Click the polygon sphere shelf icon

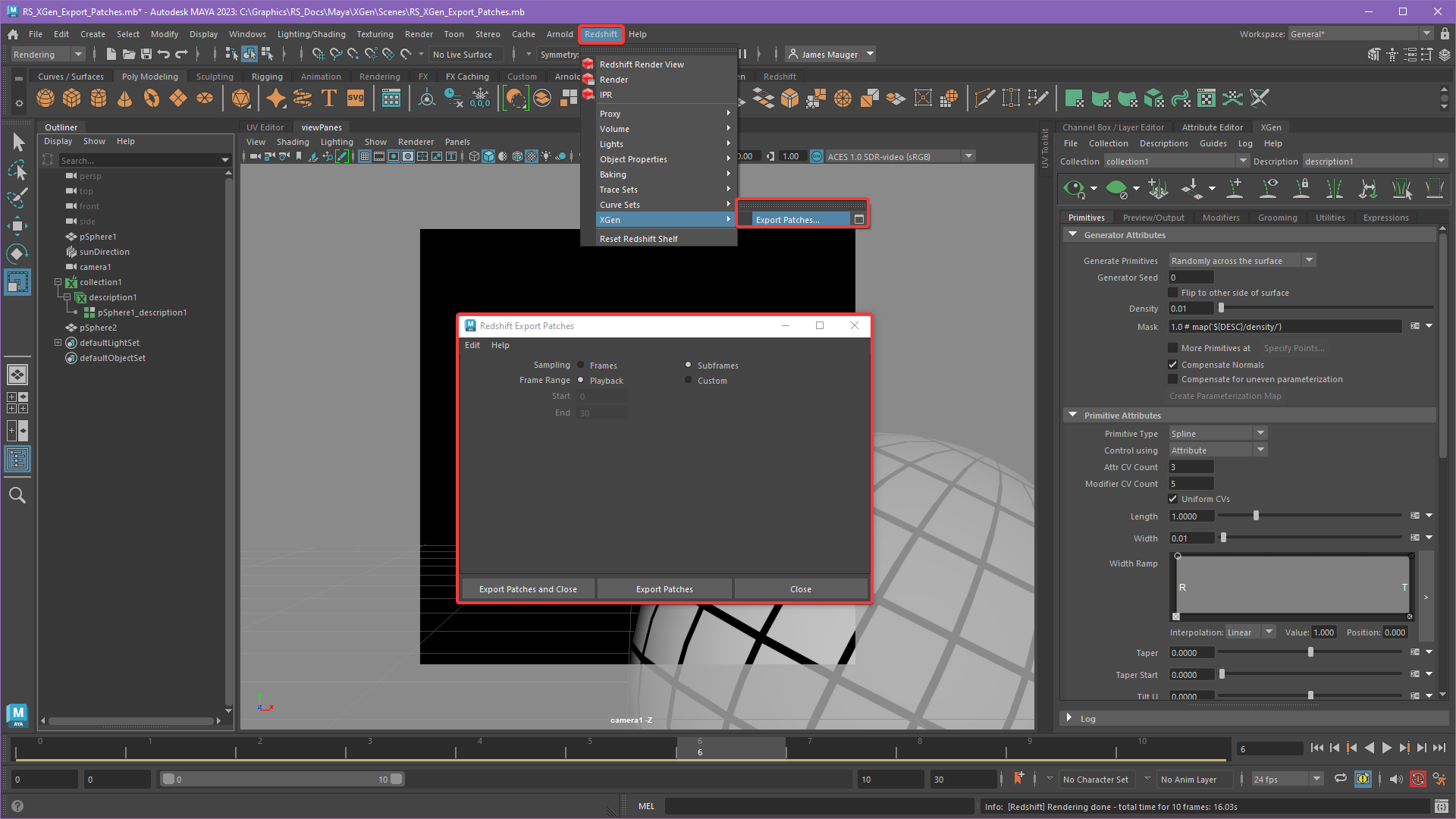[x=45, y=98]
